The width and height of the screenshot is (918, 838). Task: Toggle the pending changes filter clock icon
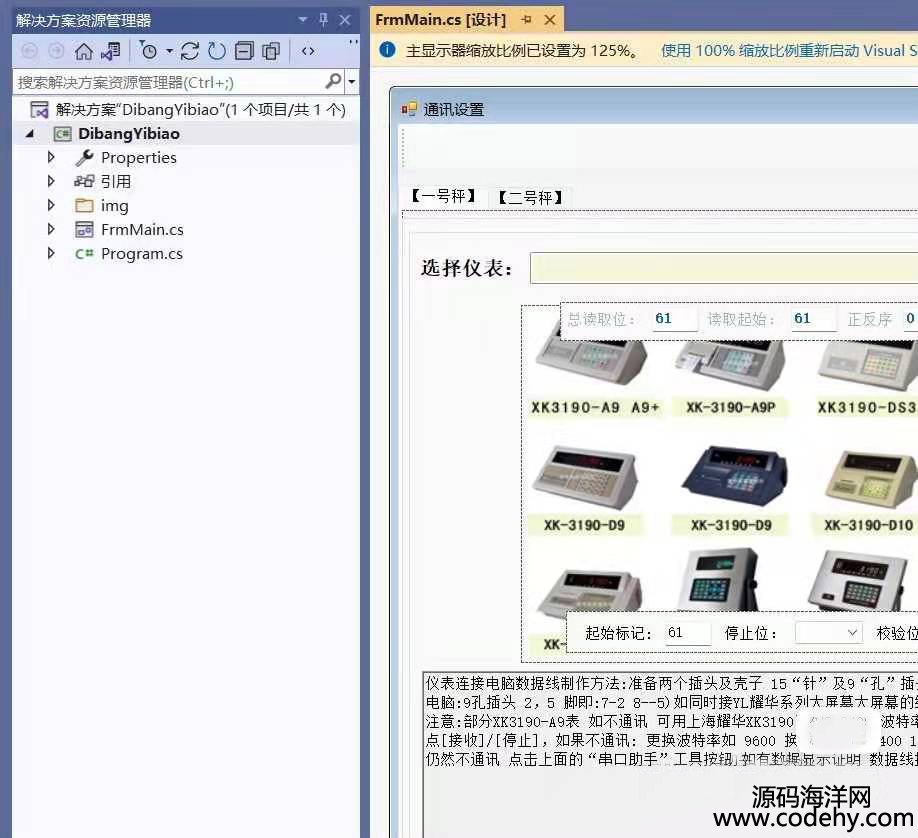pos(149,51)
